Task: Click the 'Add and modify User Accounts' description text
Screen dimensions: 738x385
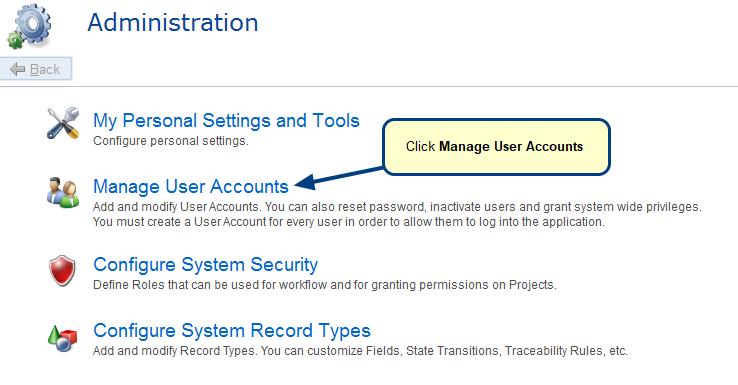Action: [397, 207]
